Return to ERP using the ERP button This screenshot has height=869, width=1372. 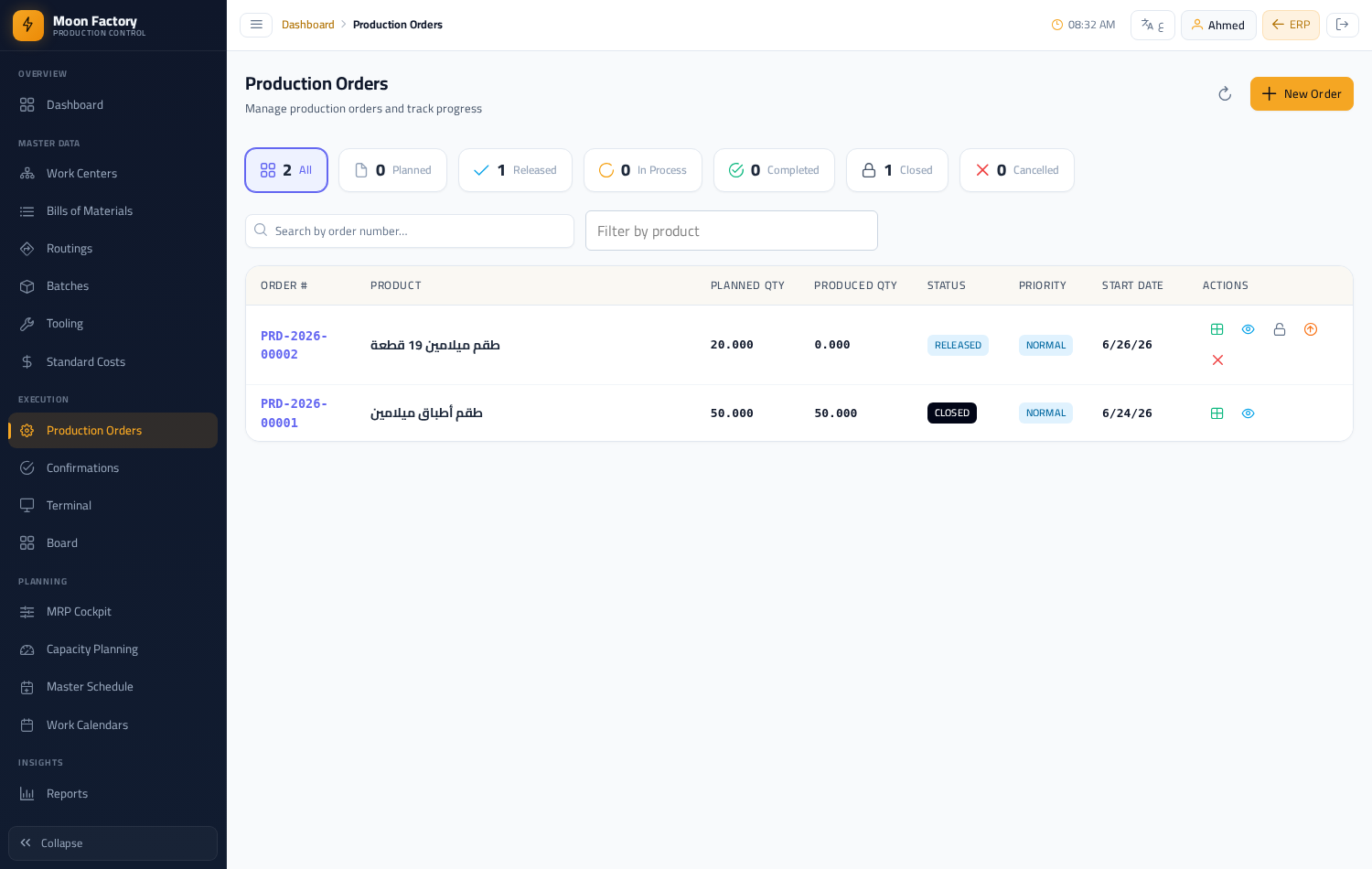point(1291,25)
